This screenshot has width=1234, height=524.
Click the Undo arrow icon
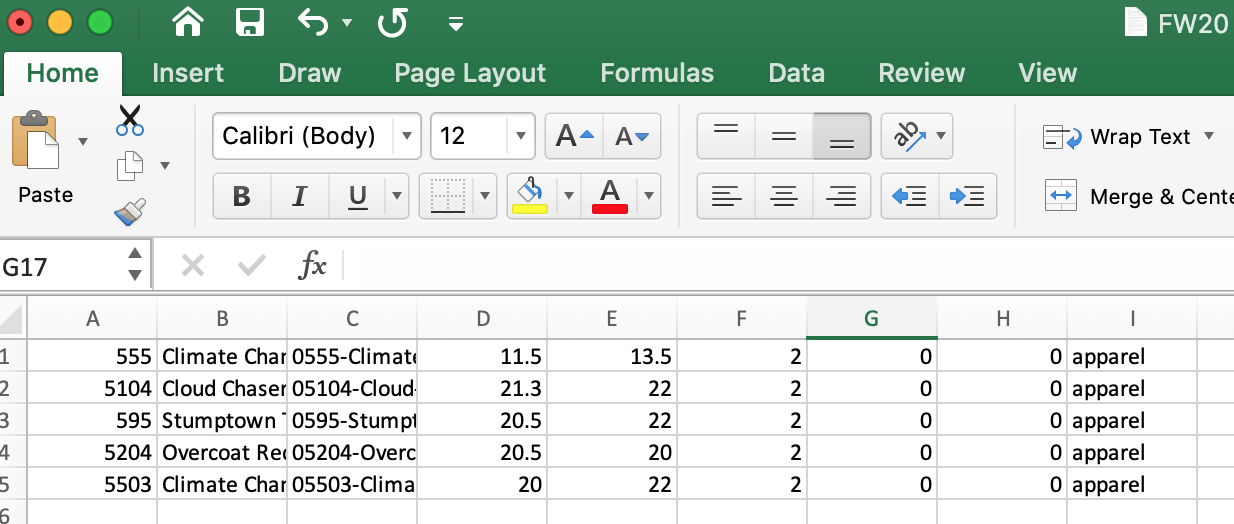pos(313,22)
